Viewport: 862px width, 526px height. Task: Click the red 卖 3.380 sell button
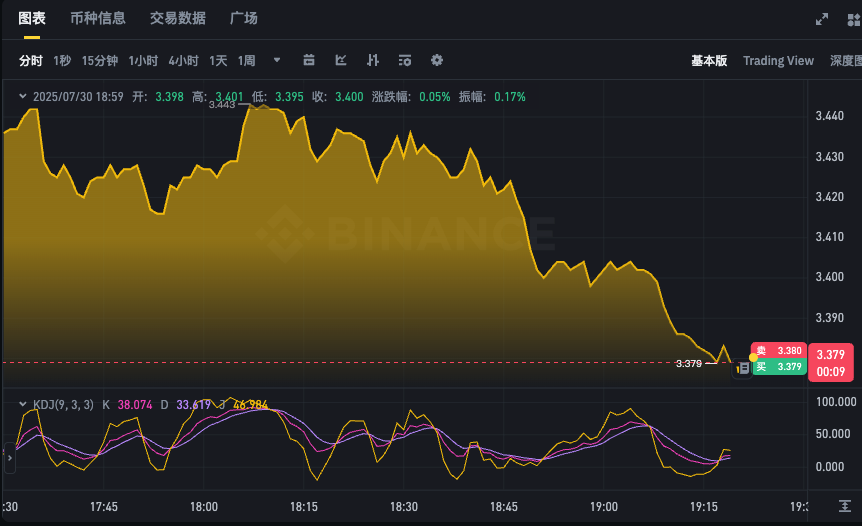click(779, 351)
